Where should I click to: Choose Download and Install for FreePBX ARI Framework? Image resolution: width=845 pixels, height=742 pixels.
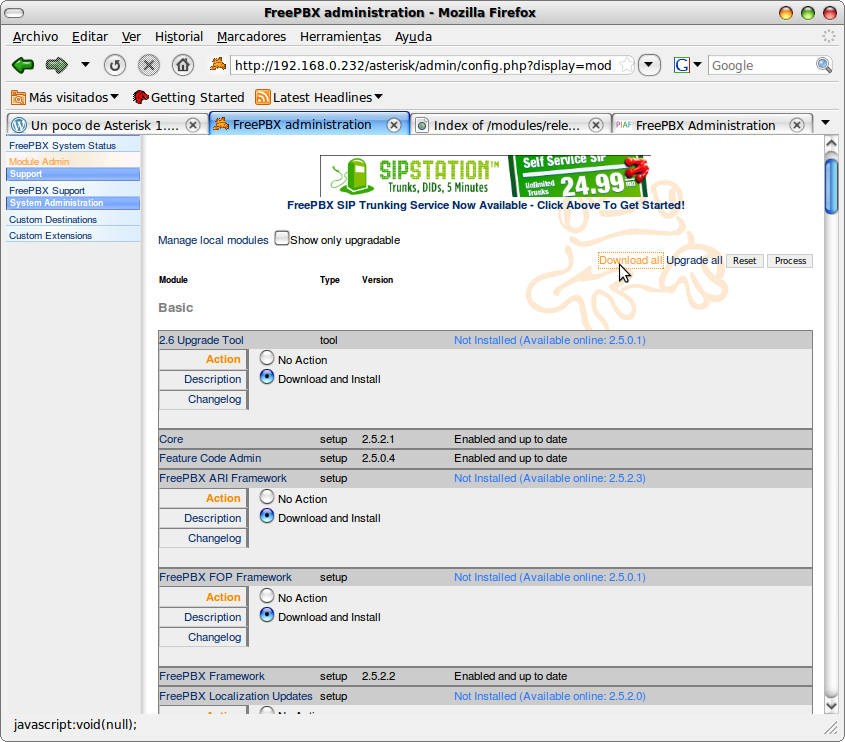click(x=267, y=517)
